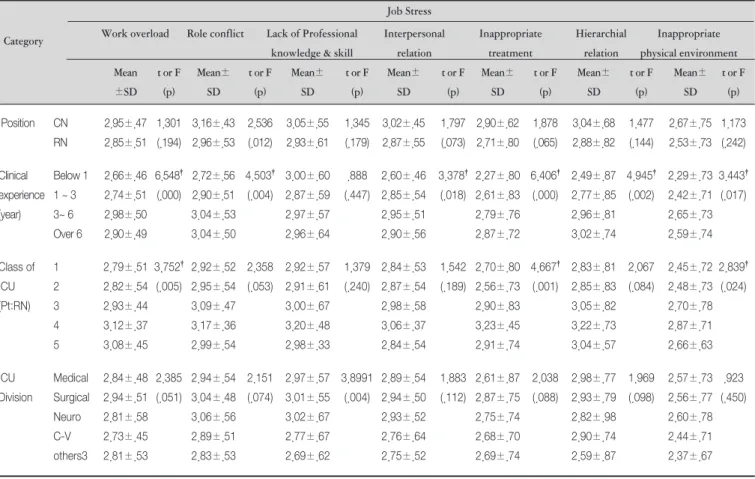Click the "Medical" CU division row label
The image size is (755, 479).
tap(71, 378)
